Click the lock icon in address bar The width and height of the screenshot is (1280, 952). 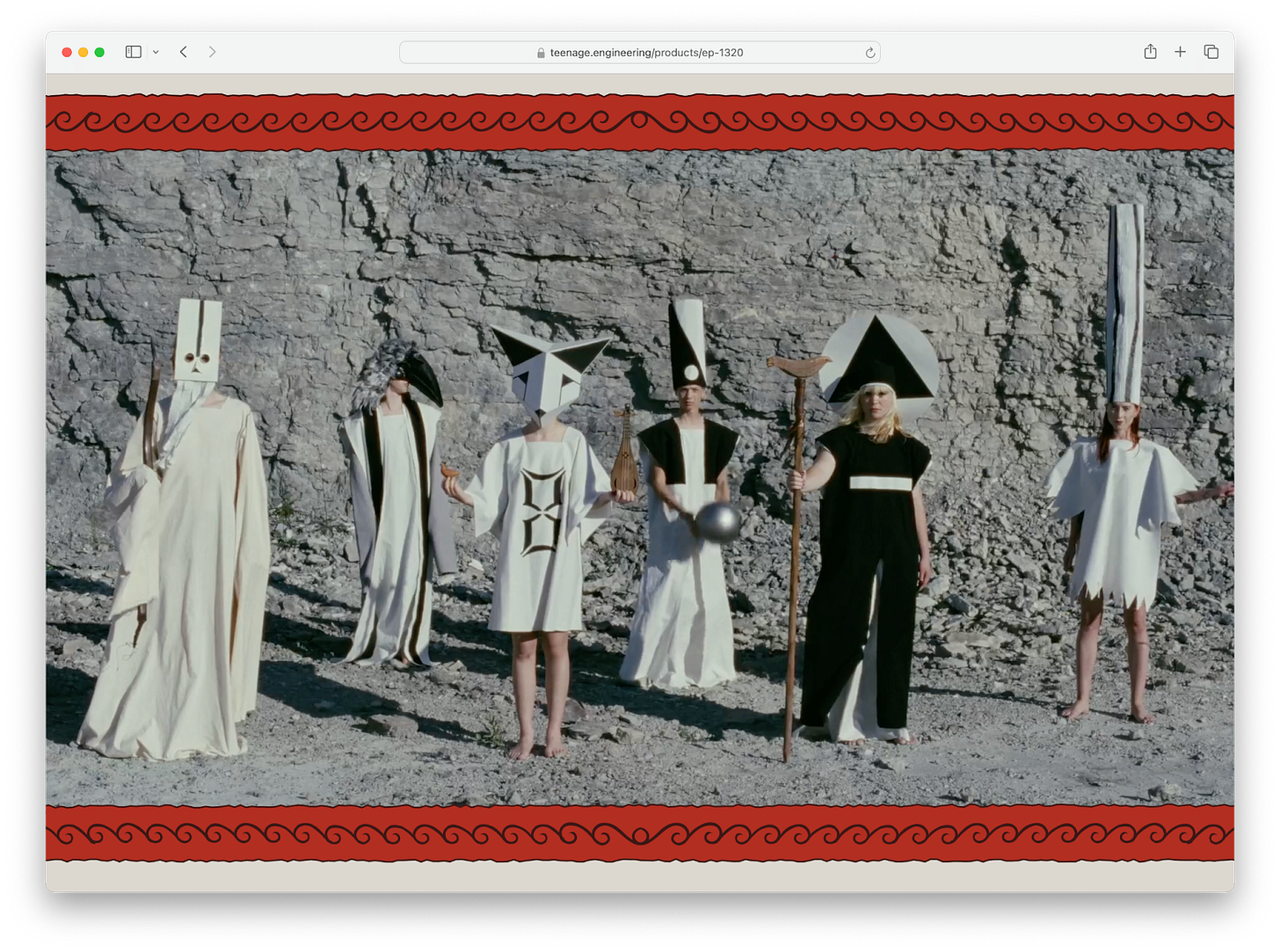pos(541,53)
